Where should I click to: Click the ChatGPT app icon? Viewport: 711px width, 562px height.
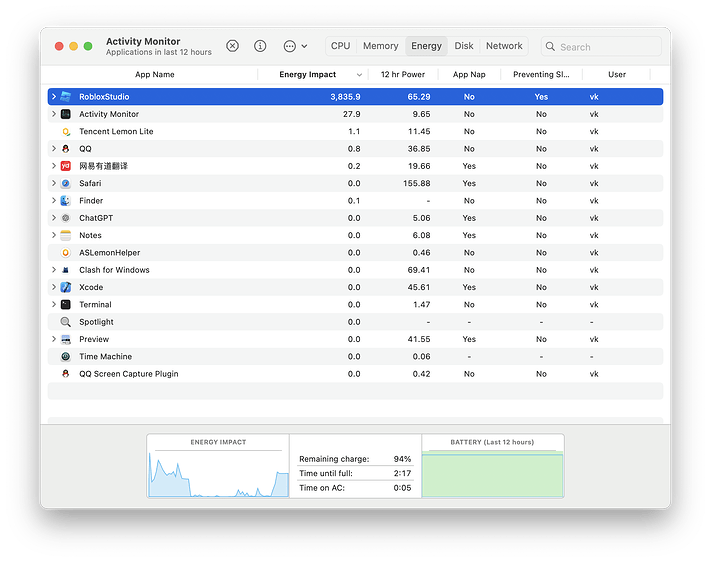tap(66, 218)
